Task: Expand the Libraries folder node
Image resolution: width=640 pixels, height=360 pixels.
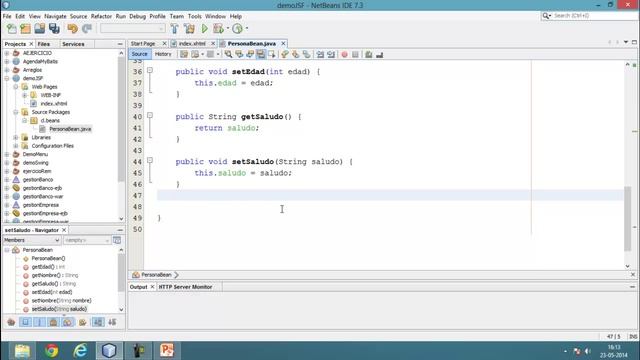Action: pyautogui.click(x=16, y=137)
